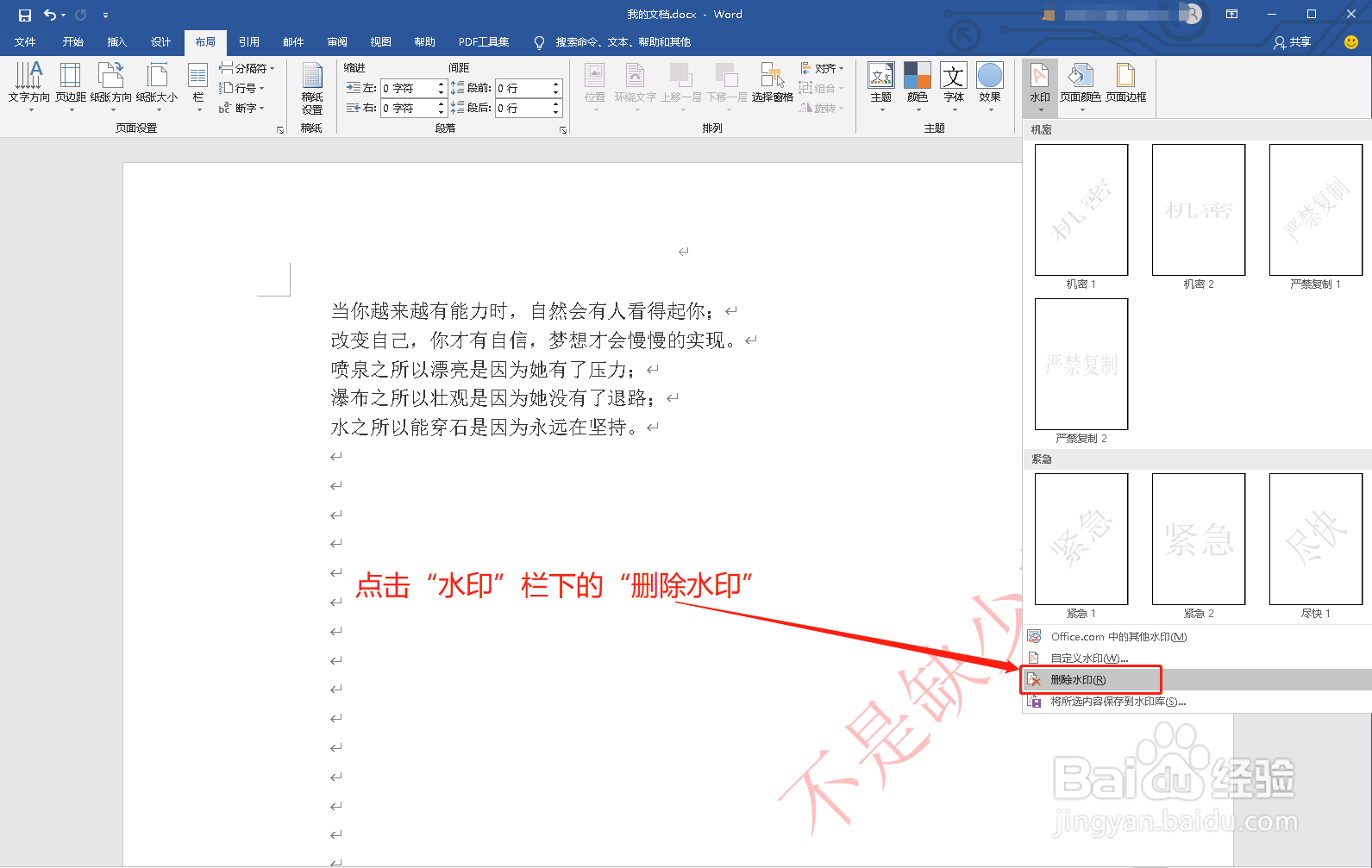
Task: Click the smiley feedback icon
Action: point(1351,42)
